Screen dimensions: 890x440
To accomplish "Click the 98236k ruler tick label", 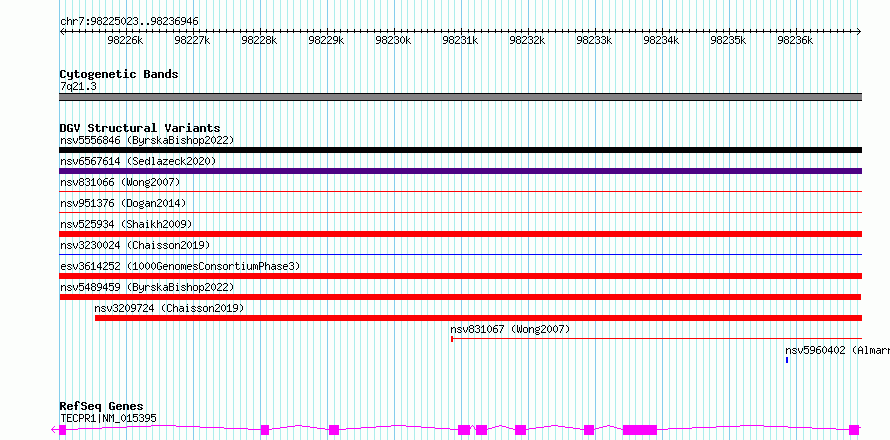I will tap(795, 40).
